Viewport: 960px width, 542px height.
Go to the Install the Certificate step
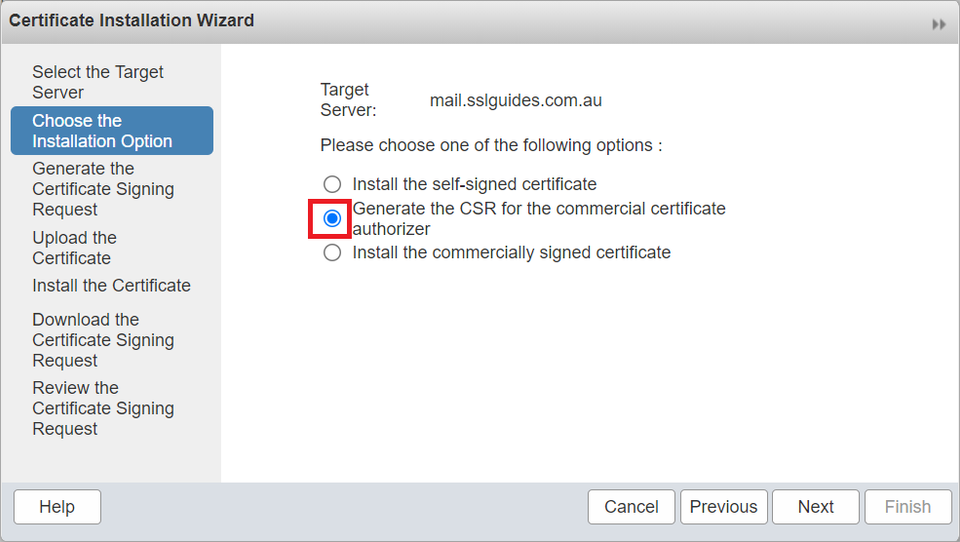111,286
